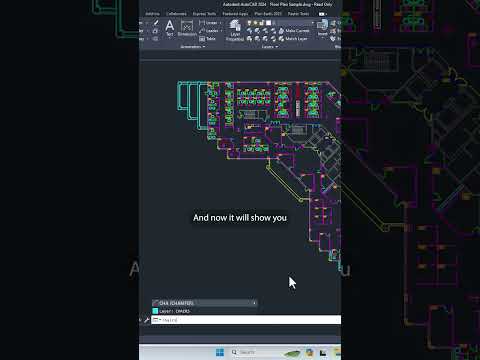Click the layer Isolate icon in Layers panel

click(257, 31)
